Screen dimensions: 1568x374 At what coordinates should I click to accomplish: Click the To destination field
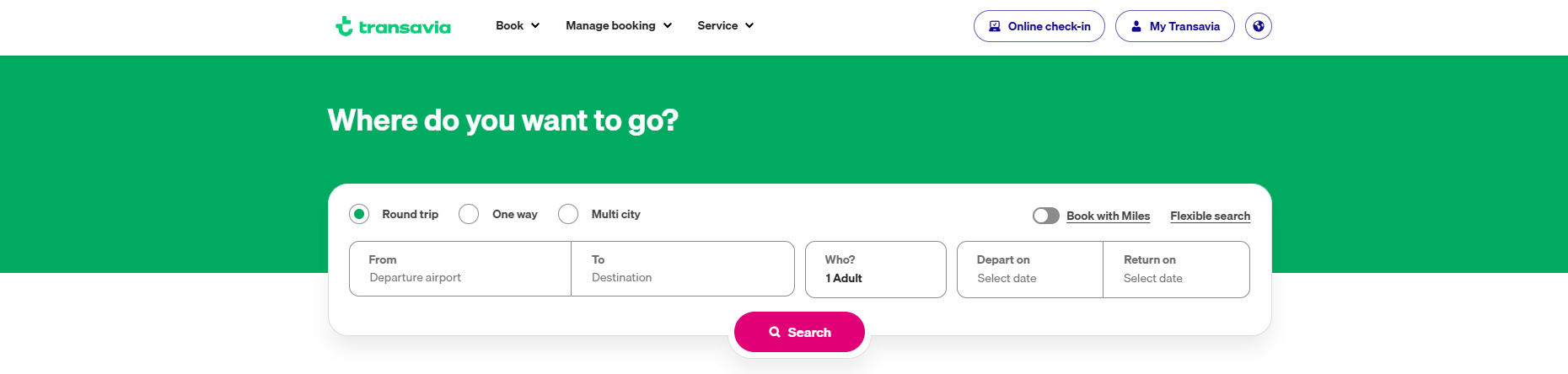point(682,270)
